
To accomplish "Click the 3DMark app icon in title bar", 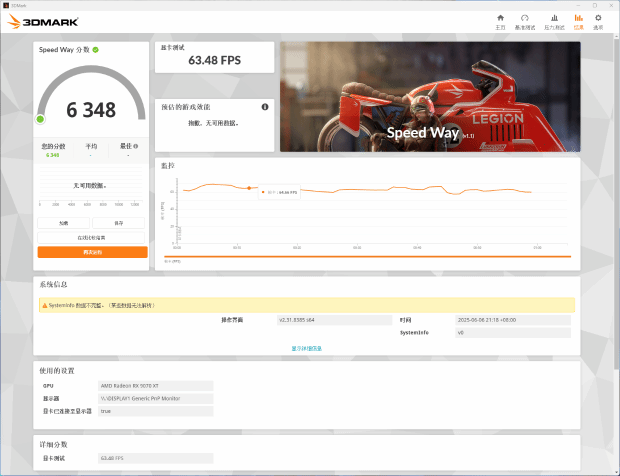I will [6, 5].
